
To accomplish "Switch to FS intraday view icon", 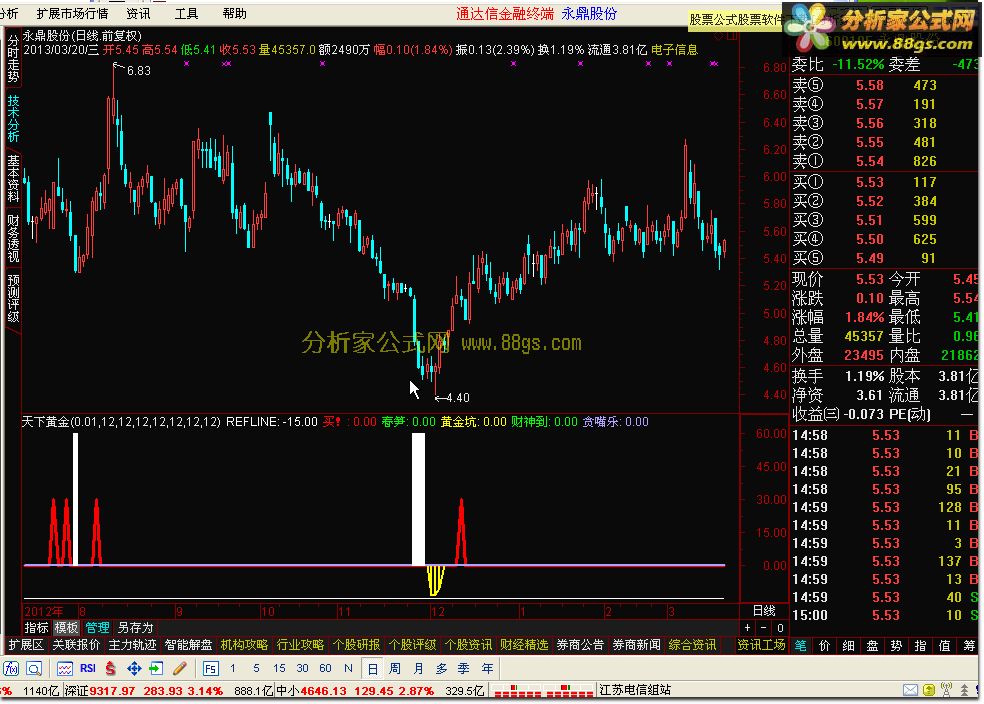I will click(x=210, y=668).
